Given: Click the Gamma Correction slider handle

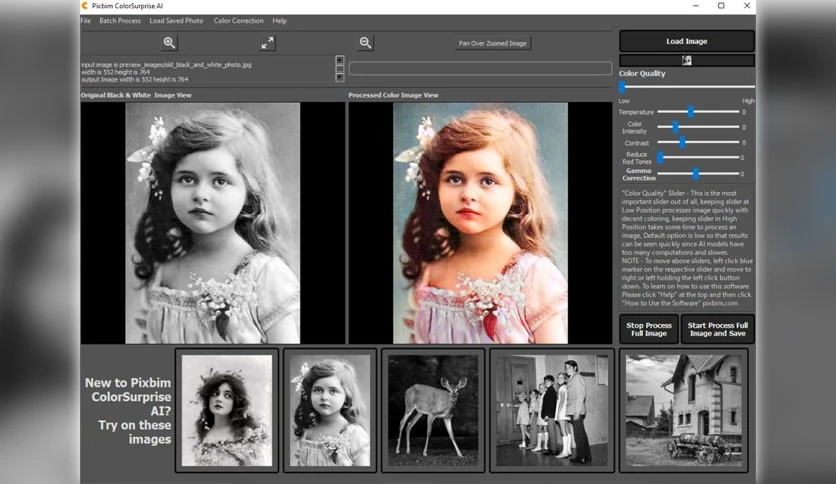Looking at the screenshot, I should pos(696,174).
